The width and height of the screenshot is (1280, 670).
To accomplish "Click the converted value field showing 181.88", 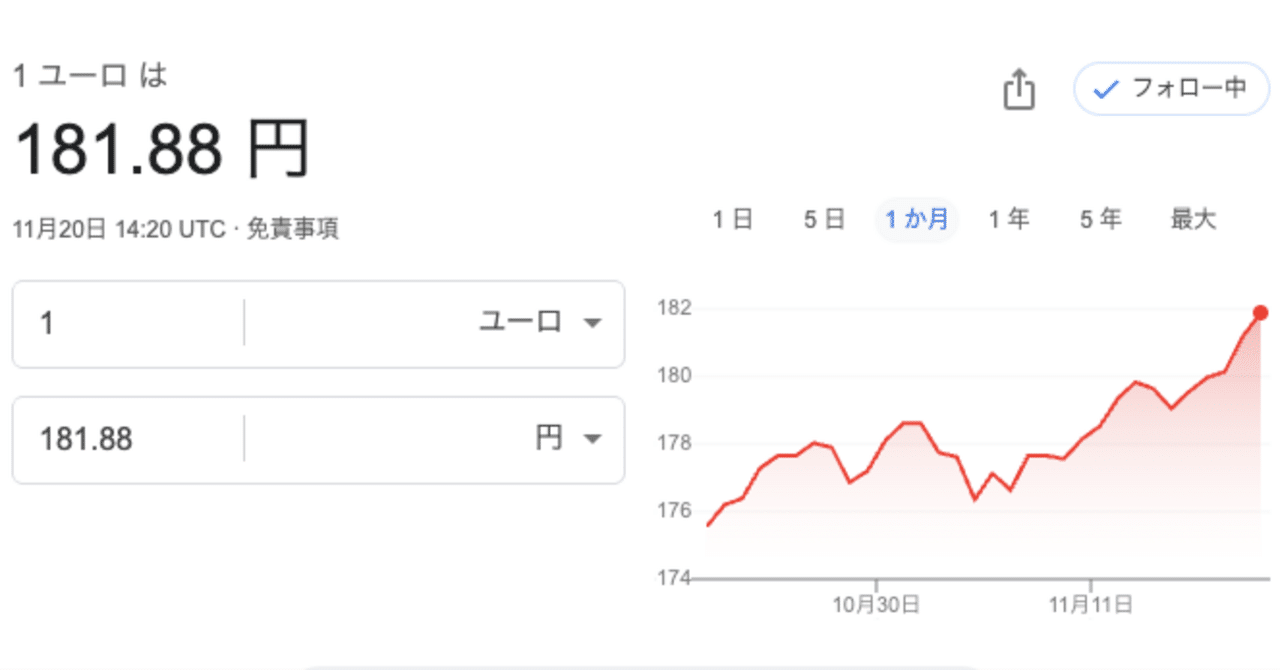I will (x=120, y=438).
